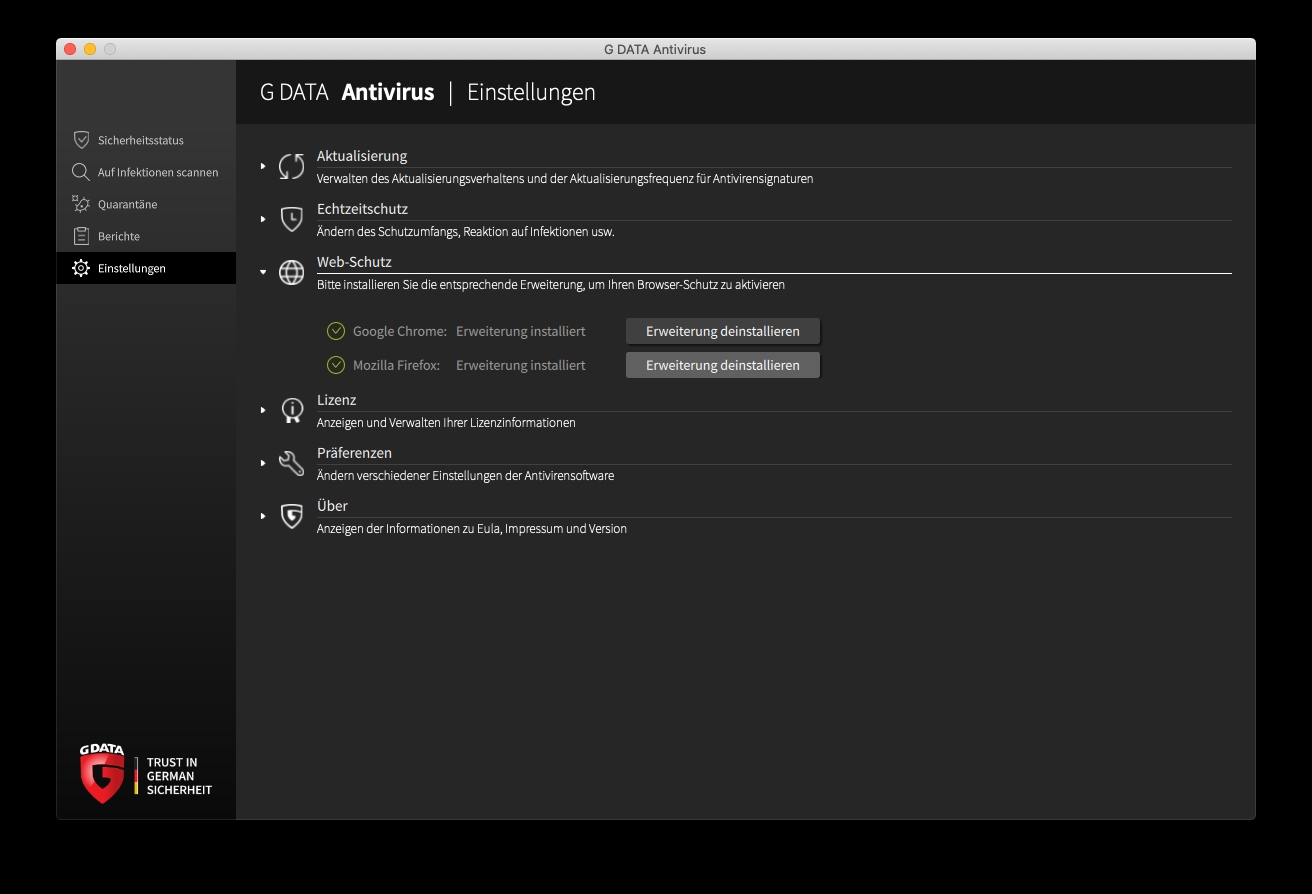
Task: Expand the Echtzeitschutz section arrow
Action: point(263,219)
